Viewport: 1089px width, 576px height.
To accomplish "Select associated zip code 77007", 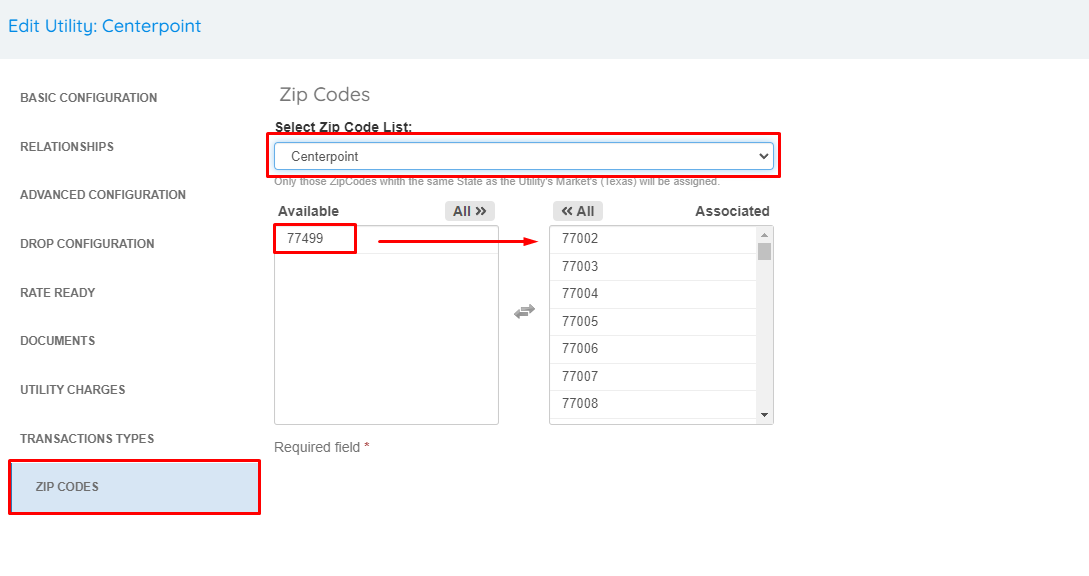I will pyautogui.click(x=653, y=377).
